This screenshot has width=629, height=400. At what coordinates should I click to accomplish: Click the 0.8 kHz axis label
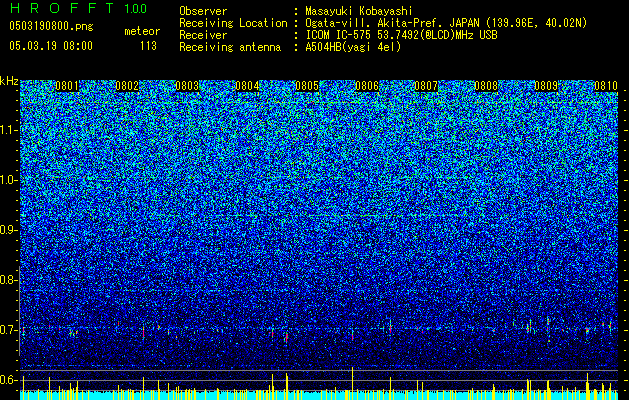pos(9,280)
